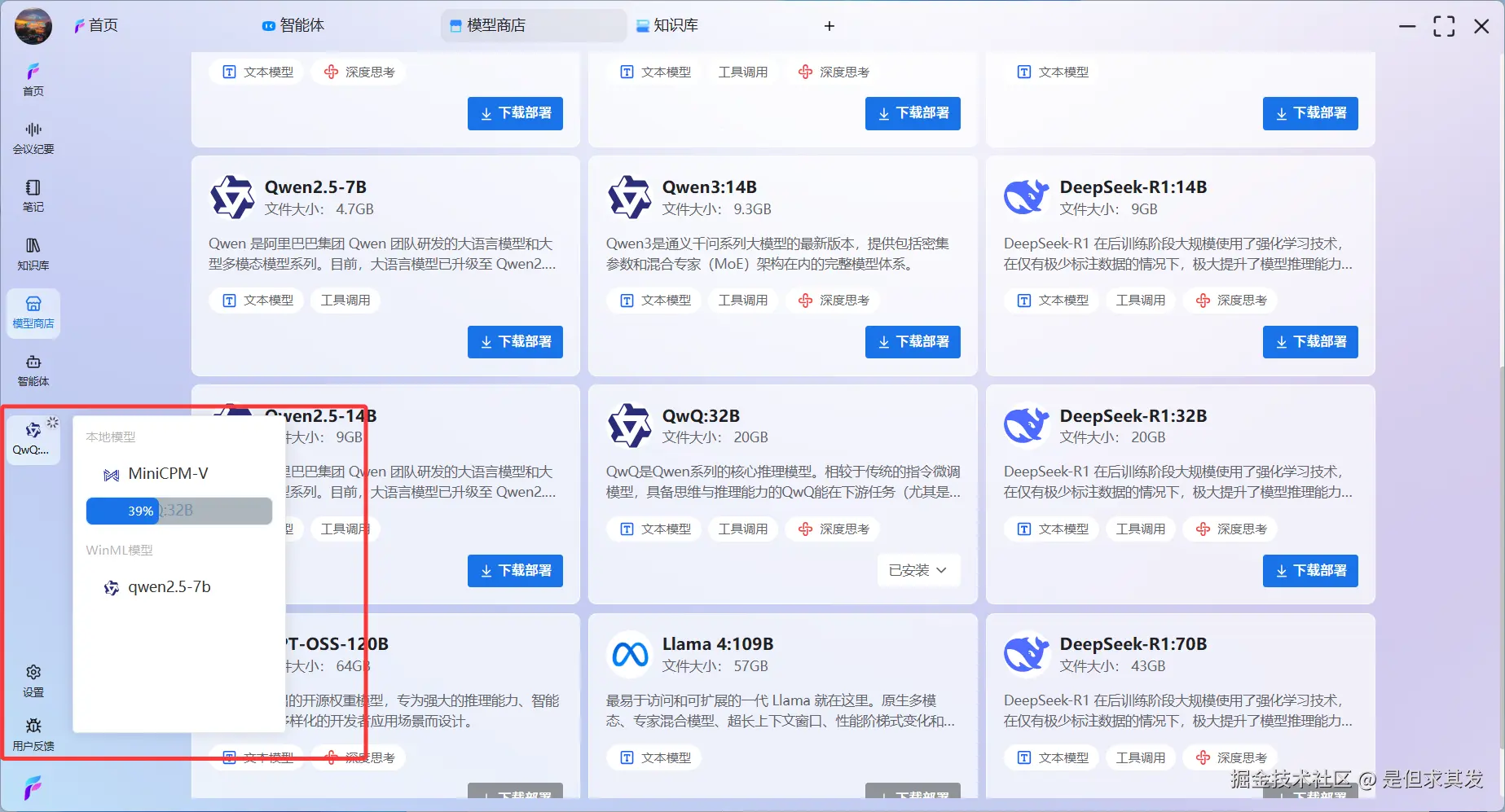Image resolution: width=1505 pixels, height=812 pixels.
Task: Select the 模型商店 sidebar icon
Action: pyautogui.click(x=33, y=313)
